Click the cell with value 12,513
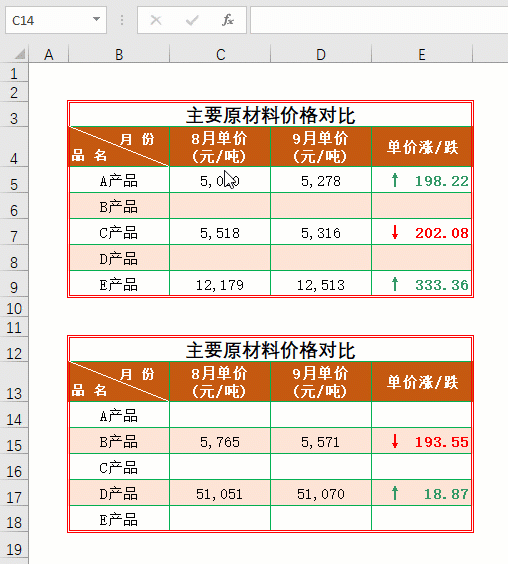The width and height of the screenshot is (508, 564). coord(321,283)
